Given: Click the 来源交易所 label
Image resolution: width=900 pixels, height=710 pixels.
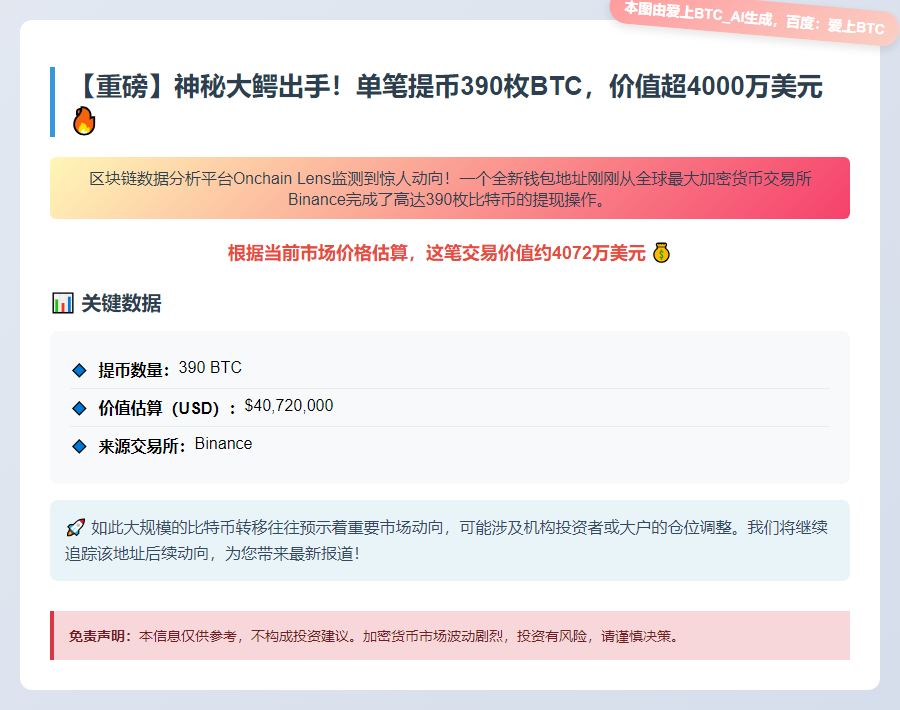Looking at the screenshot, I should (x=142, y=447).
